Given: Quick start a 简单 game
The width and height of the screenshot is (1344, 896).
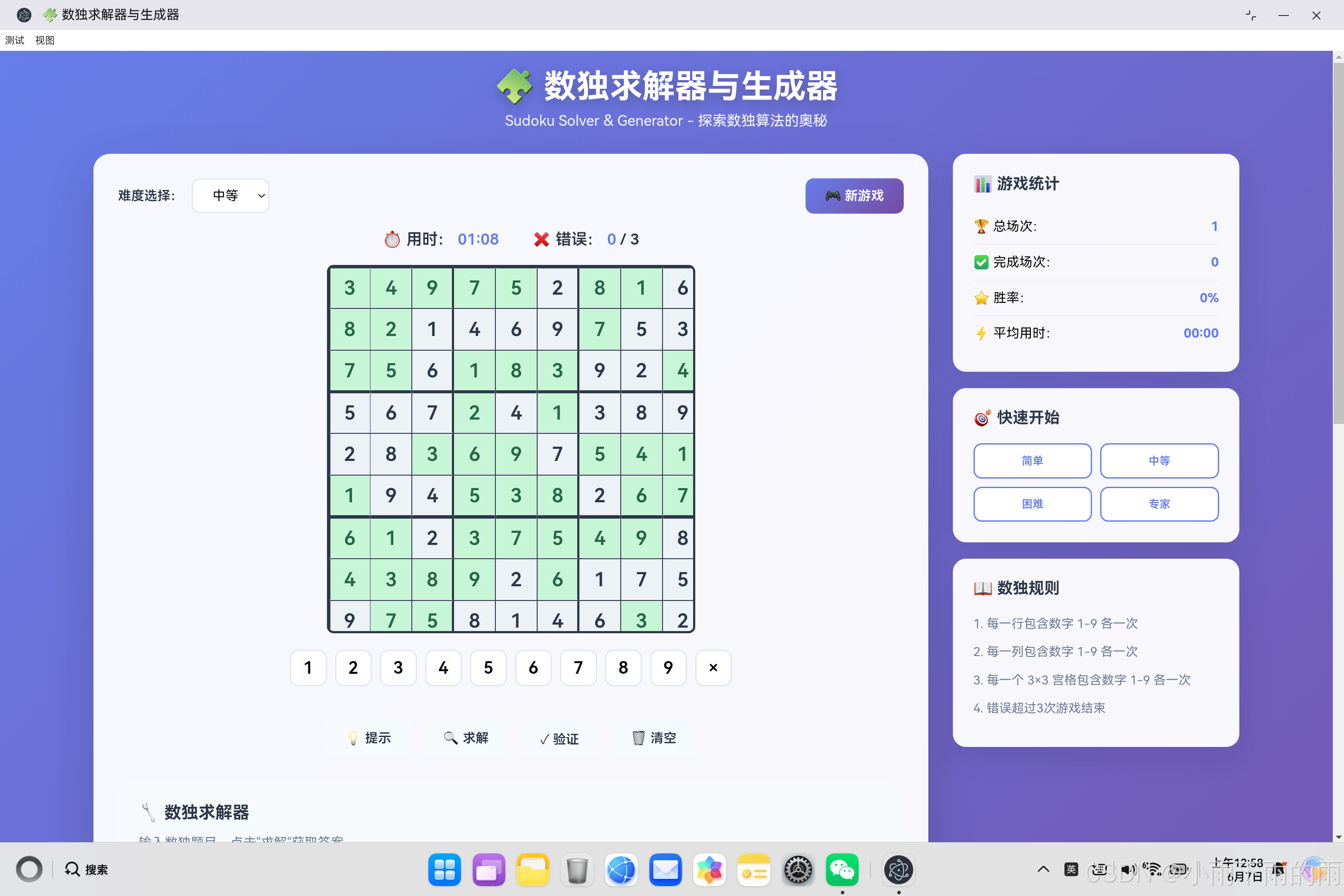Looking at the screenshot, I should click(1032, 460).
